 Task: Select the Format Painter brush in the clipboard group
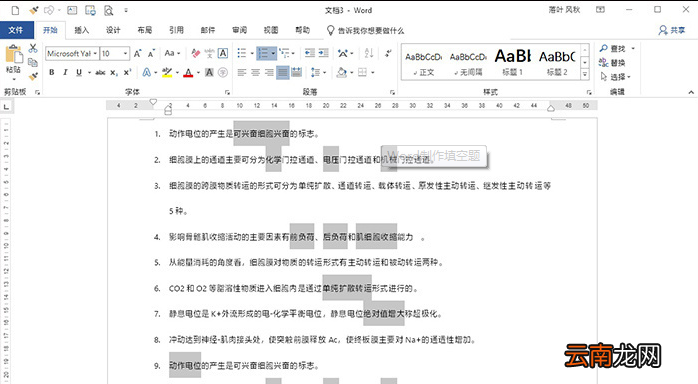pos(33,77)
